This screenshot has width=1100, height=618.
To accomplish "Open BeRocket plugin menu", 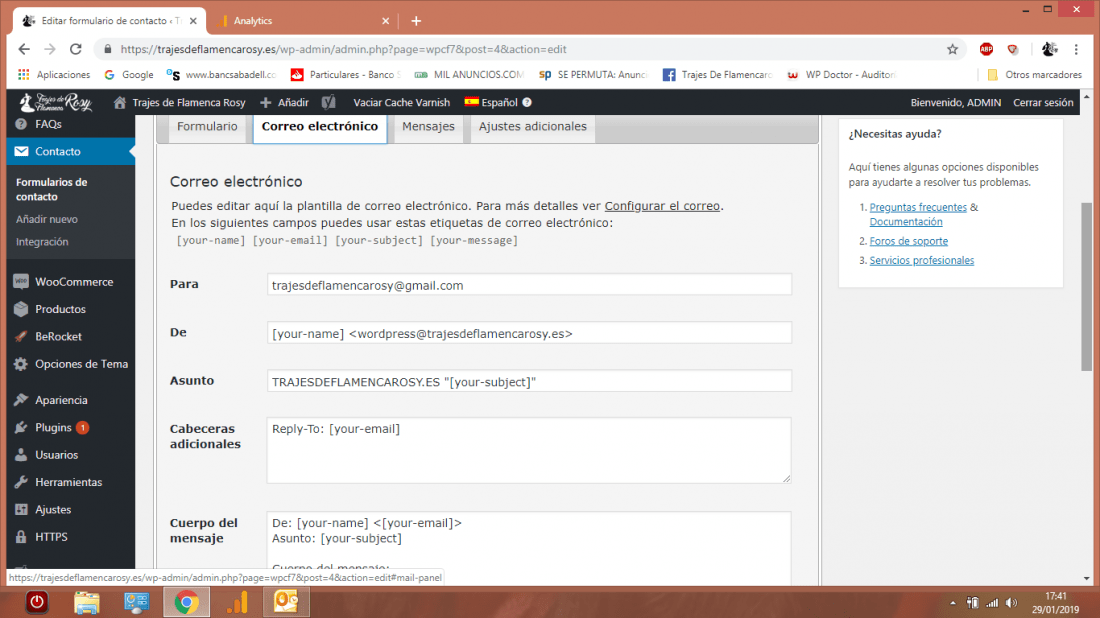I will tap(70, 337).
